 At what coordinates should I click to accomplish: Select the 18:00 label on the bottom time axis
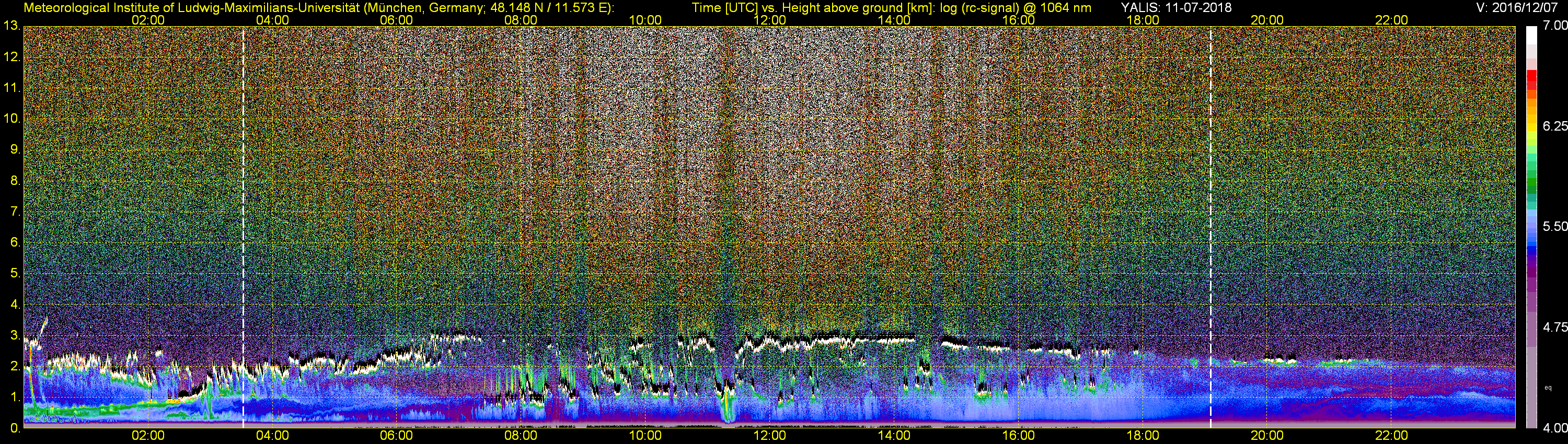[x=1143, y=436]
